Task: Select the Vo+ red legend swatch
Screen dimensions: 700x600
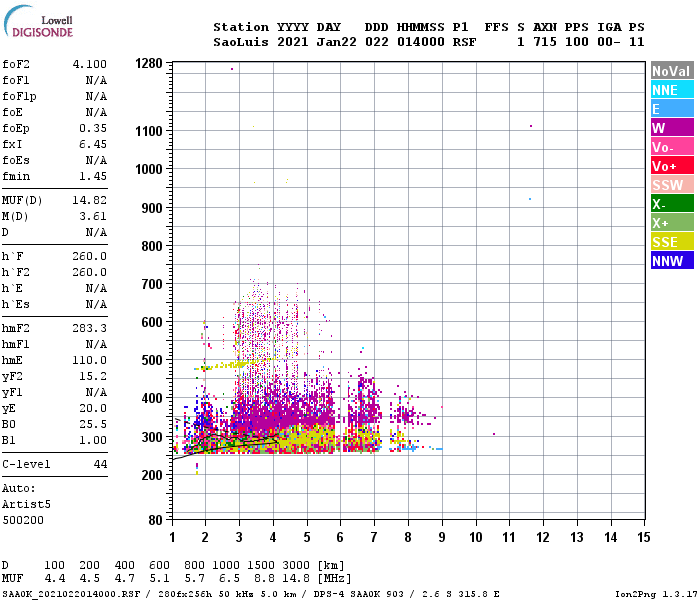Action: [672, 166]
